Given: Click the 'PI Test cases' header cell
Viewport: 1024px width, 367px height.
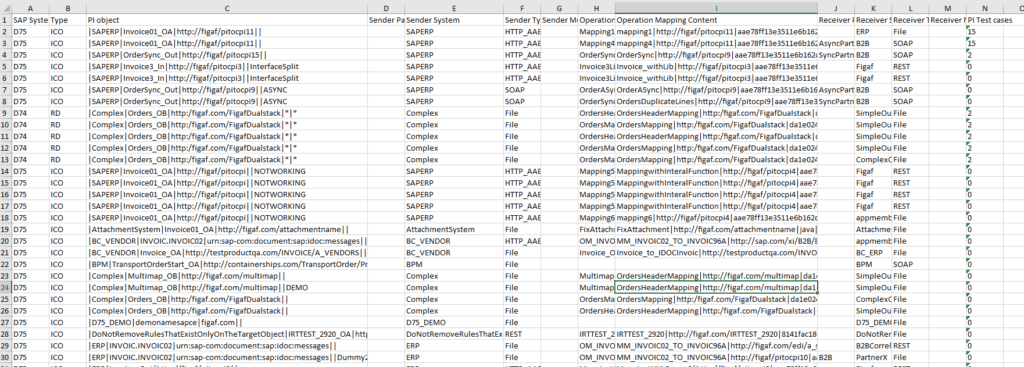Looking at the screenshot, I should click(984, 20).
